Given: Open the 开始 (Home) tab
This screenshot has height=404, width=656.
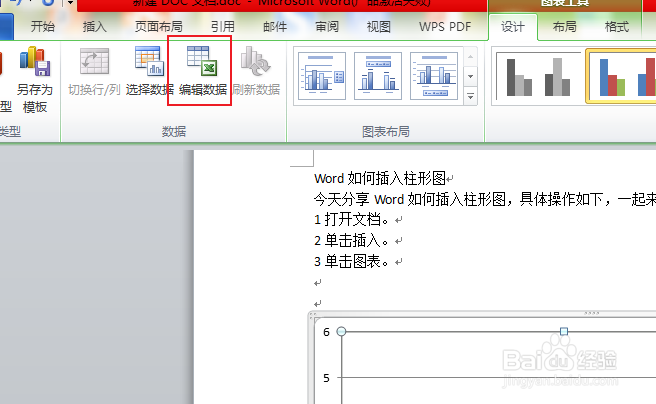Looking at the screenshot, I should point(43,27).
